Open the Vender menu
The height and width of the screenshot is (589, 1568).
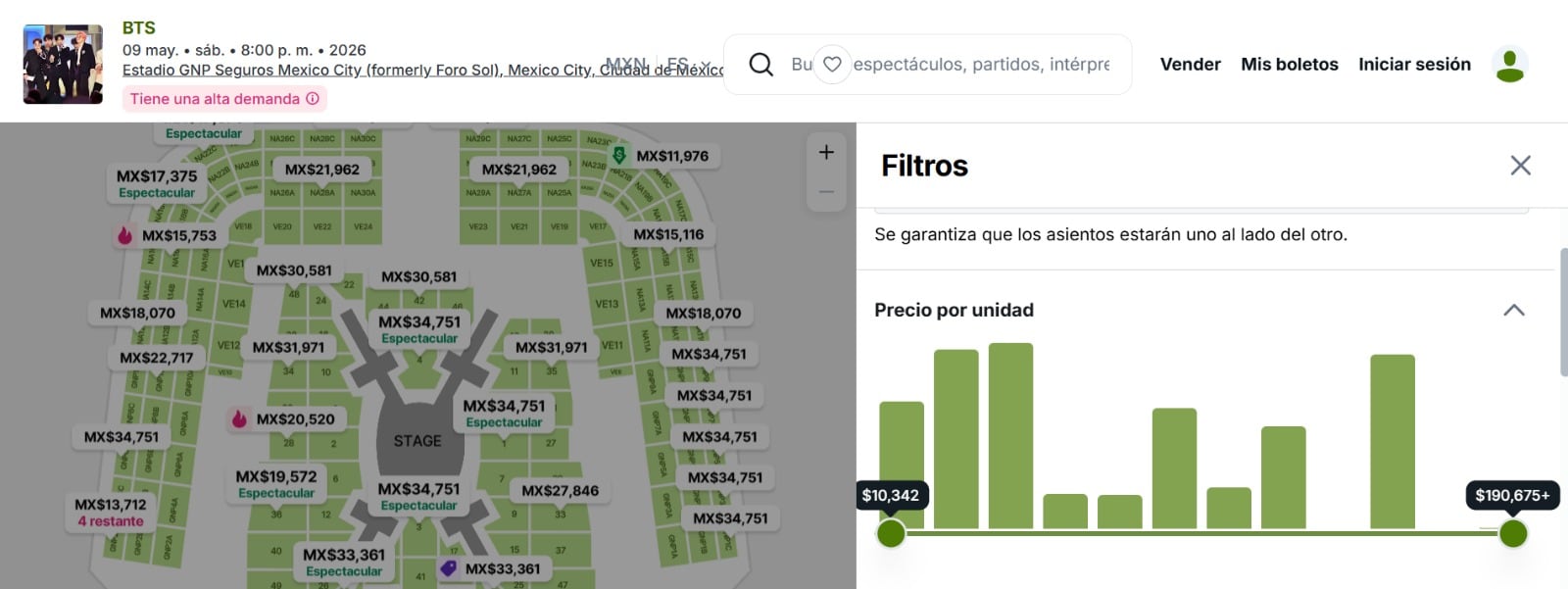click(x=1190, y=65)
